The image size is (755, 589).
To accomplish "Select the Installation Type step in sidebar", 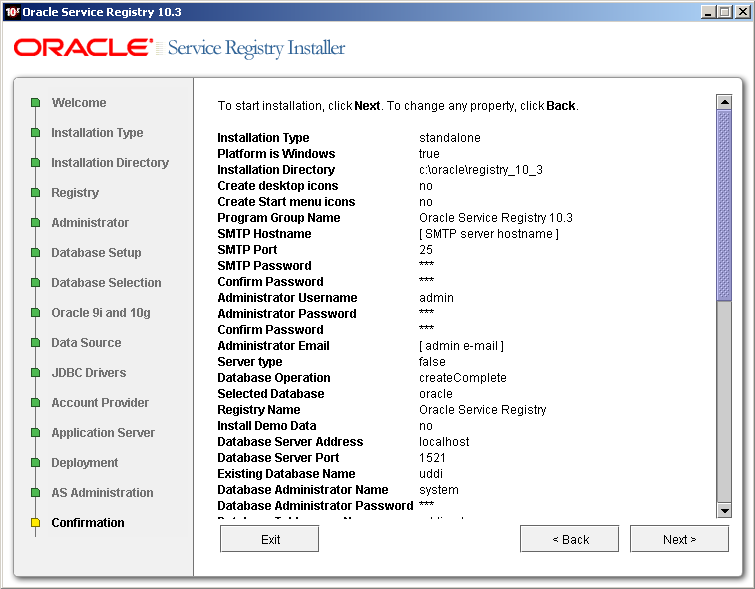I will pyautogui.click(x=97, y=132).
